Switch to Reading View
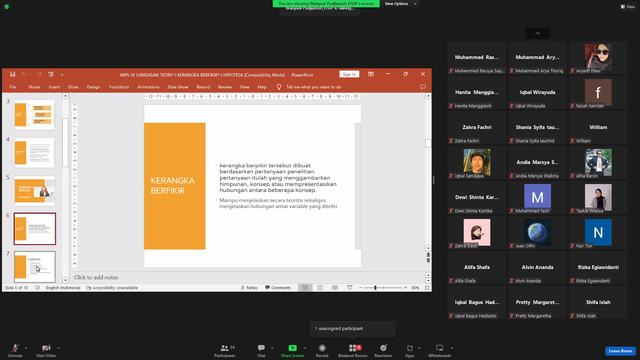 [x=335, y=288]
